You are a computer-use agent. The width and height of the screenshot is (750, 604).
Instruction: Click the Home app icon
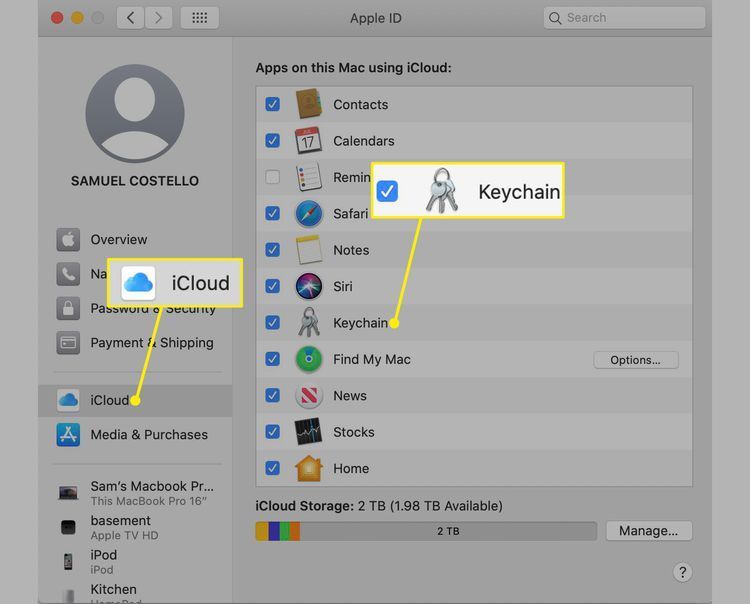307,468
